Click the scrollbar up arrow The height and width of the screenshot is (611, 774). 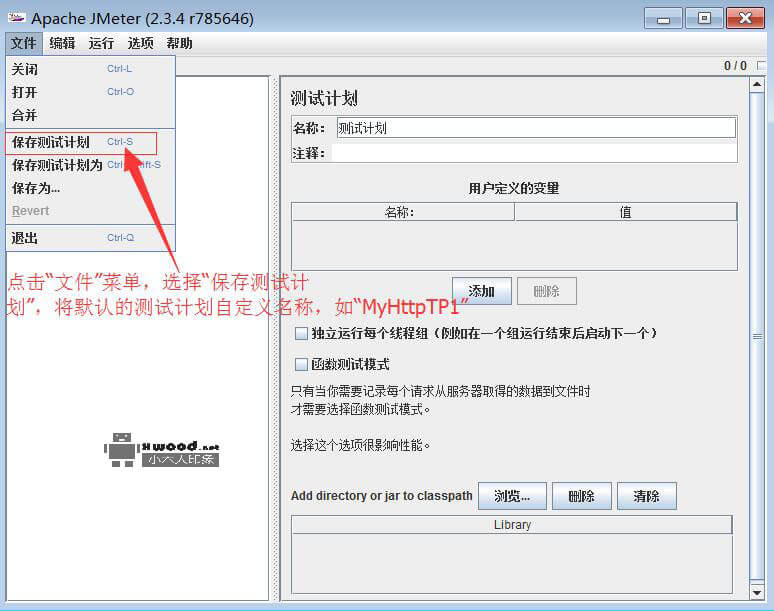pyautogui.click(x=757, y=84)
